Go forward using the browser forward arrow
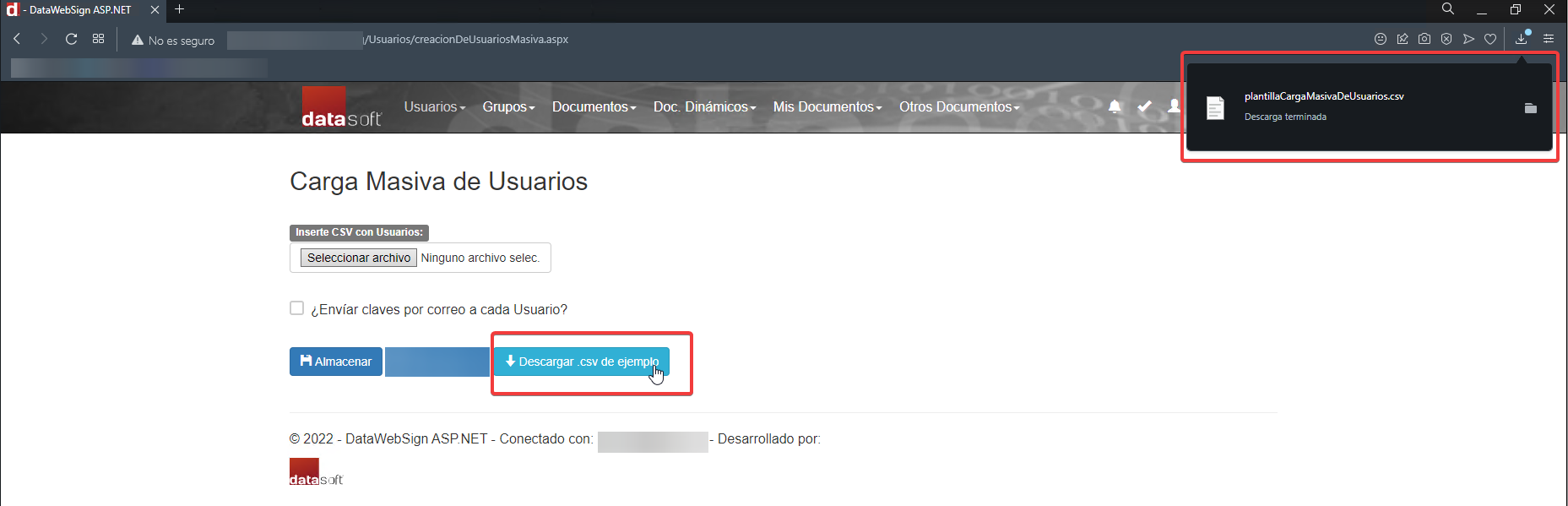The width and height of the screenshot is (1568, 506). pyautogui.click(x=44, y=39)
